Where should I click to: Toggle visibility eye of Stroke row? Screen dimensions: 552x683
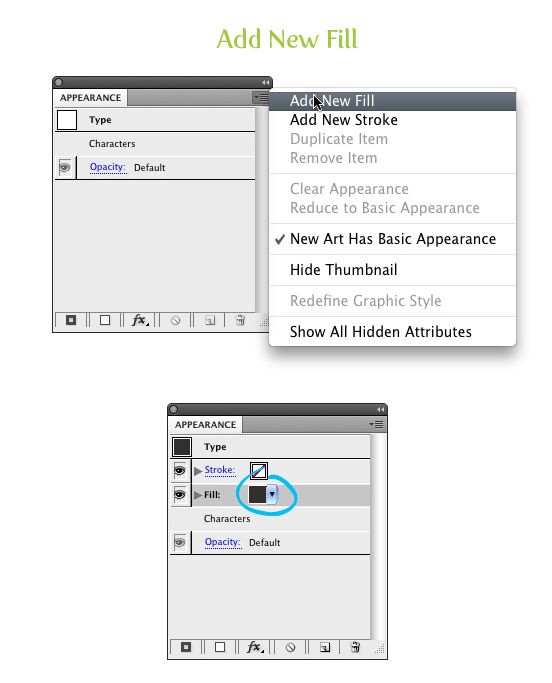coord(180,471)
